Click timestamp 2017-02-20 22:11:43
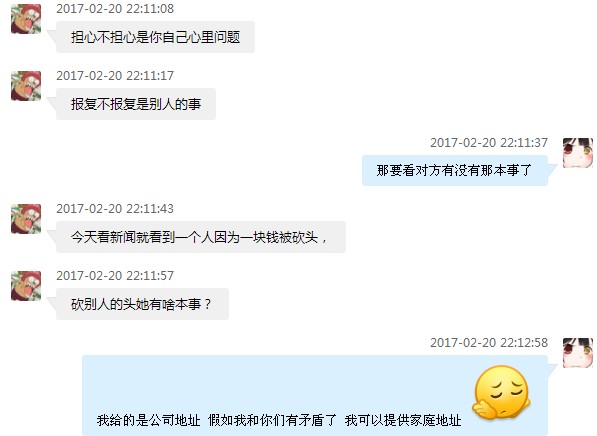The image size is (597, 436). point(115,208)
